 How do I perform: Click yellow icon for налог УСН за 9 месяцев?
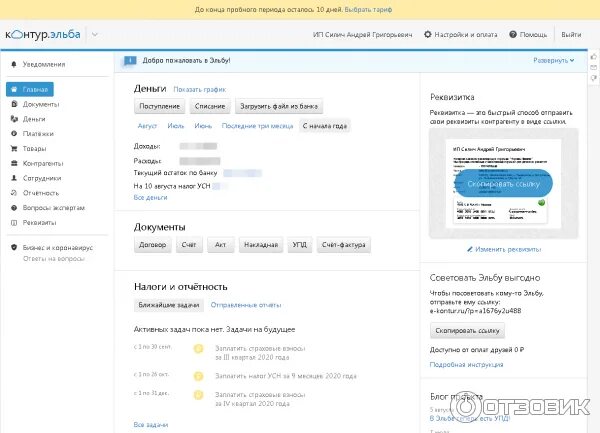pos(199,376)
